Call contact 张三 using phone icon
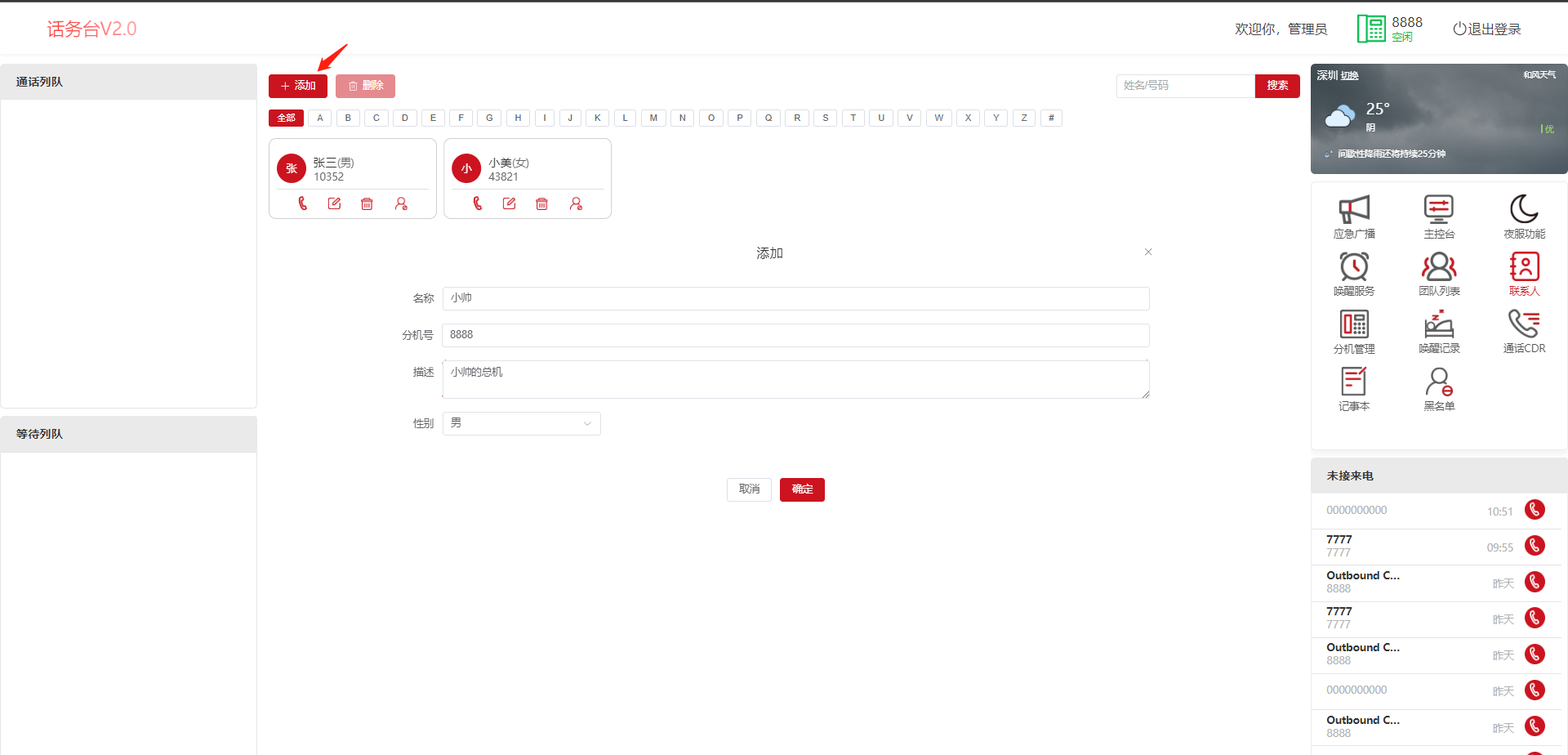1568x755 pixels. (x=303, y=203)
